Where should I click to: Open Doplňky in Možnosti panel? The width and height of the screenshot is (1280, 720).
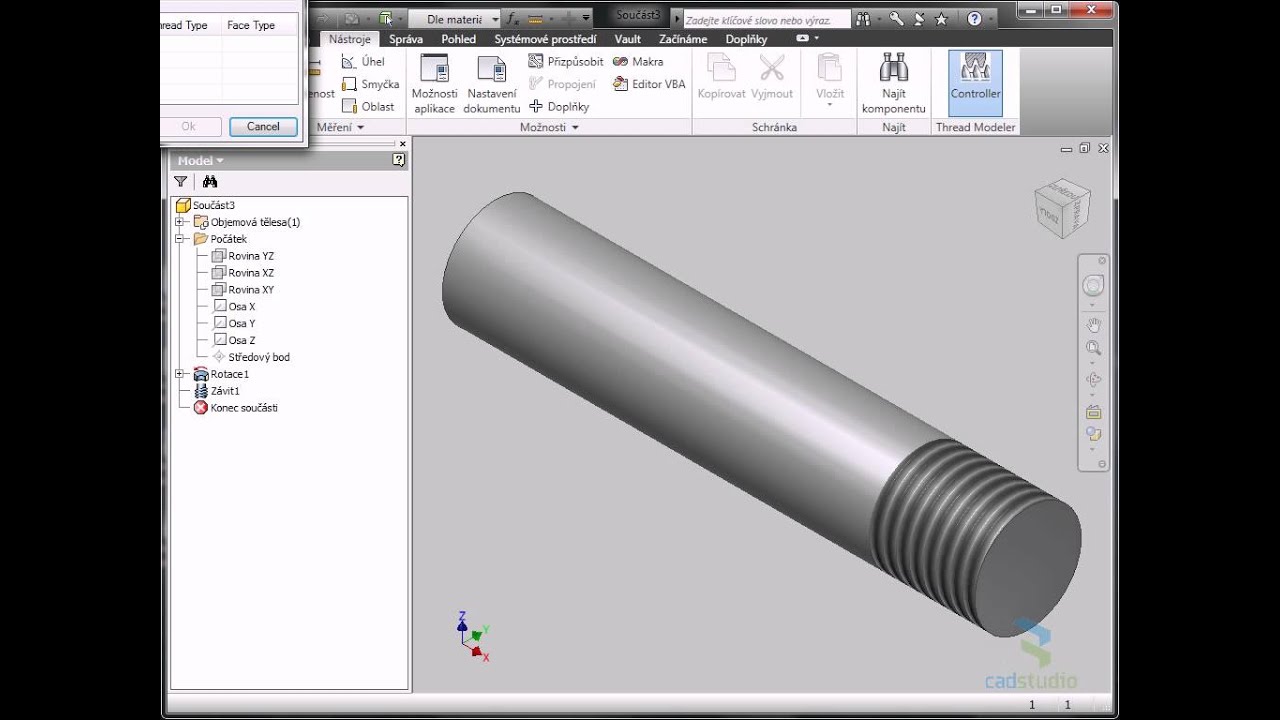coord(559,106)
